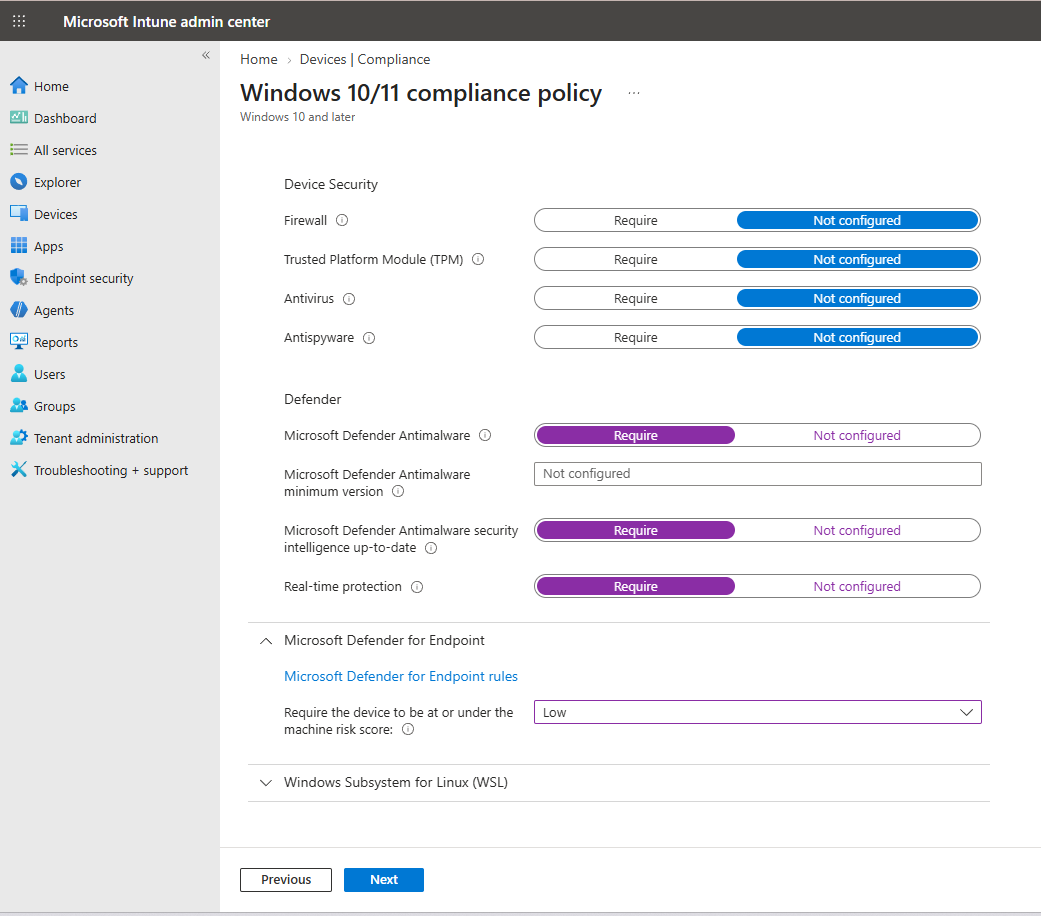Open Tenant administration gear icon
The image size is (1041, 916).
pyautogui.click(x=19, y=438)
